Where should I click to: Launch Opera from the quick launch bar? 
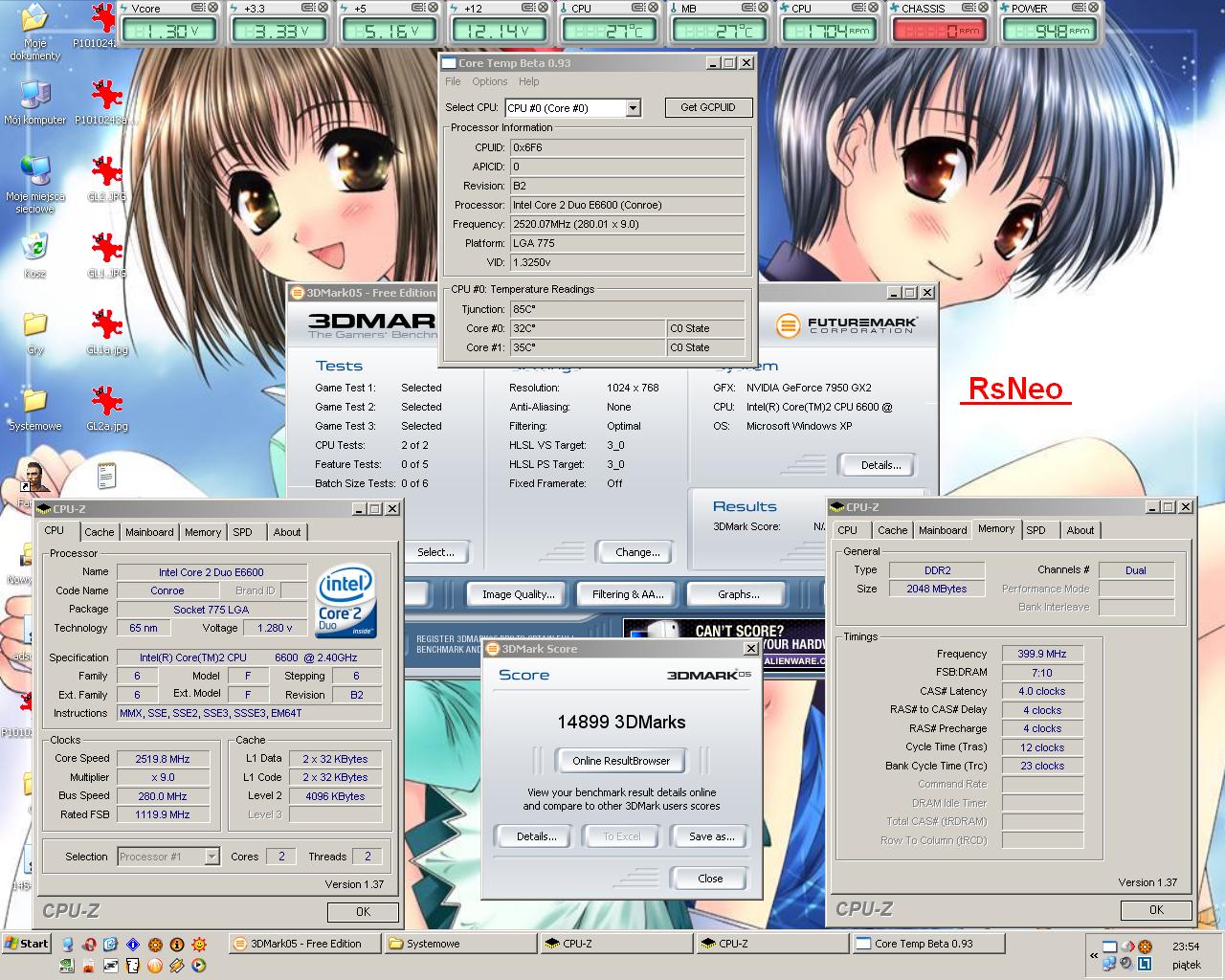coord(89,945)
